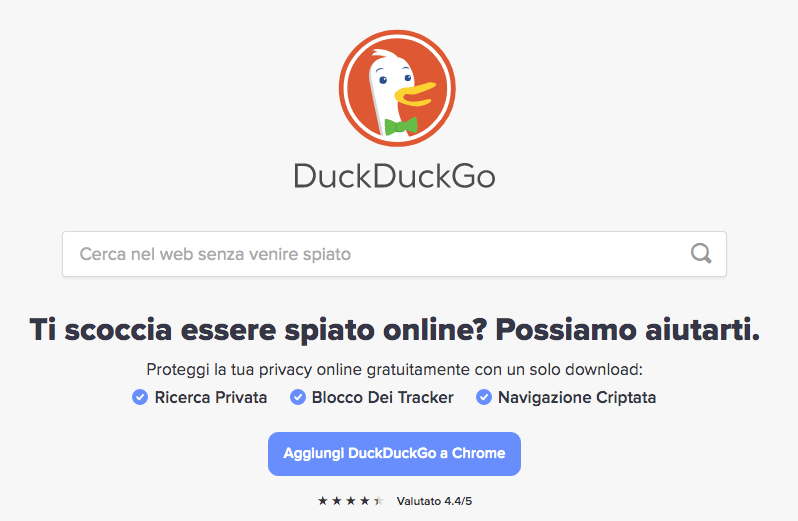This screenshot has height=521, width=798.
Task: Click the DuckDuckGo duck logo
Action: (397, 88)
